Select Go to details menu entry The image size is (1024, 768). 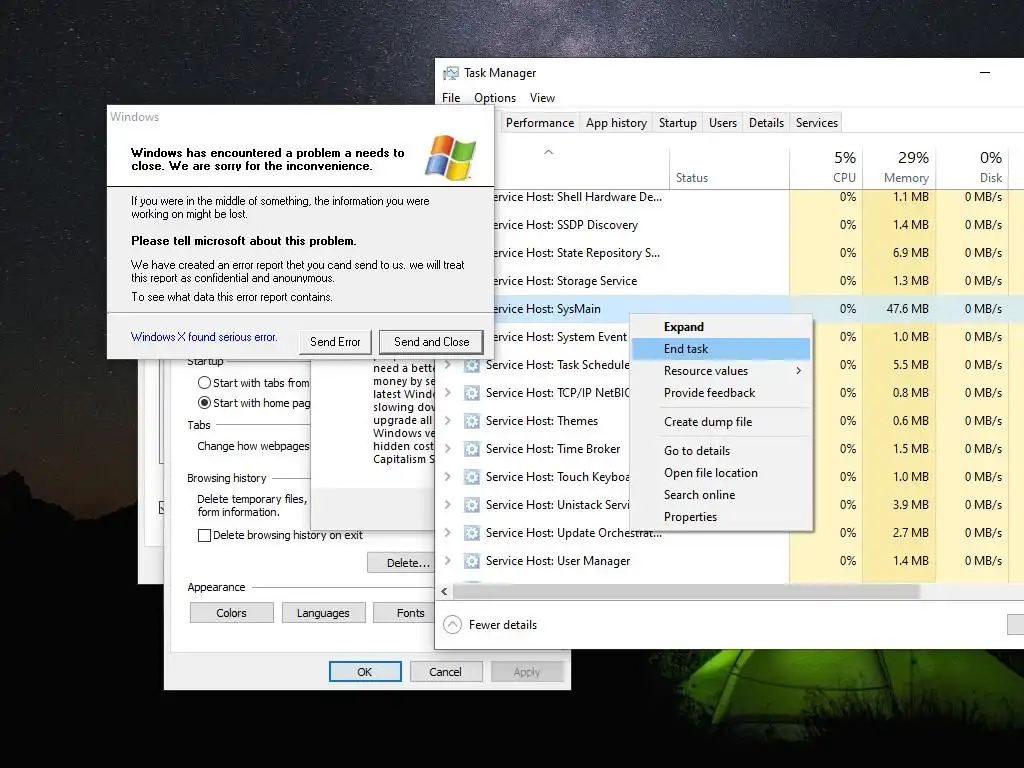[721, 451]
